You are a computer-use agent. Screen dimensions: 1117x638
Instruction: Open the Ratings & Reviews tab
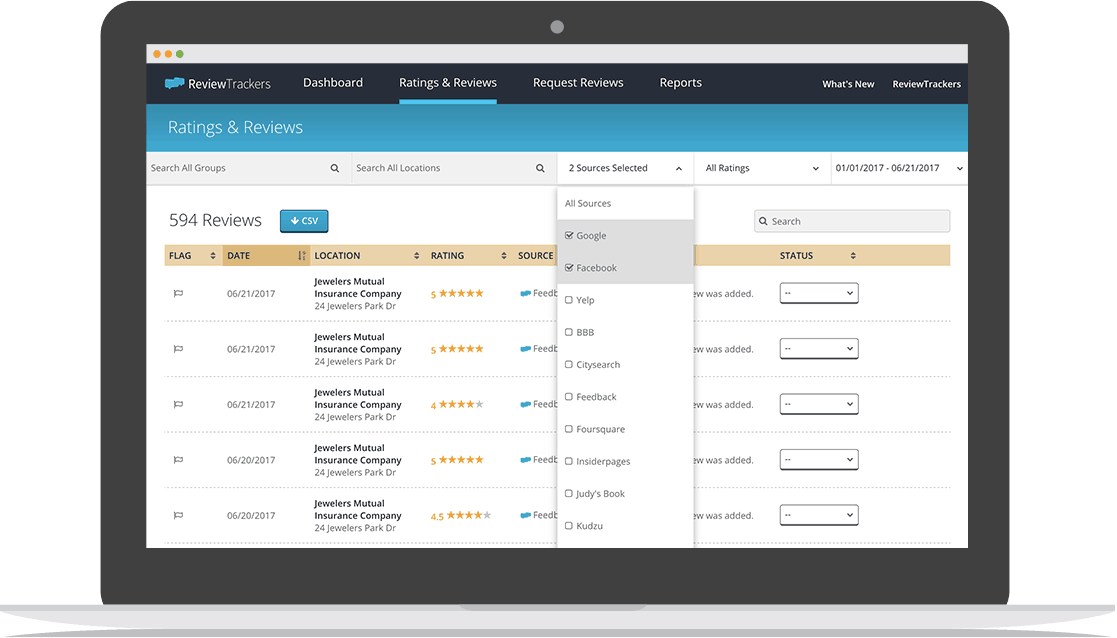(448, 83)
